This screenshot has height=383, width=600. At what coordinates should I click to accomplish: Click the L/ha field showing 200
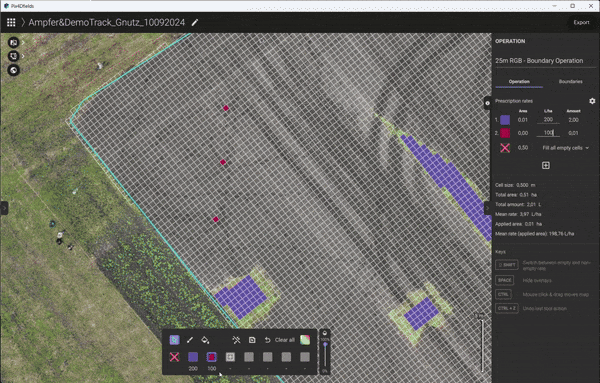point(548,120)
